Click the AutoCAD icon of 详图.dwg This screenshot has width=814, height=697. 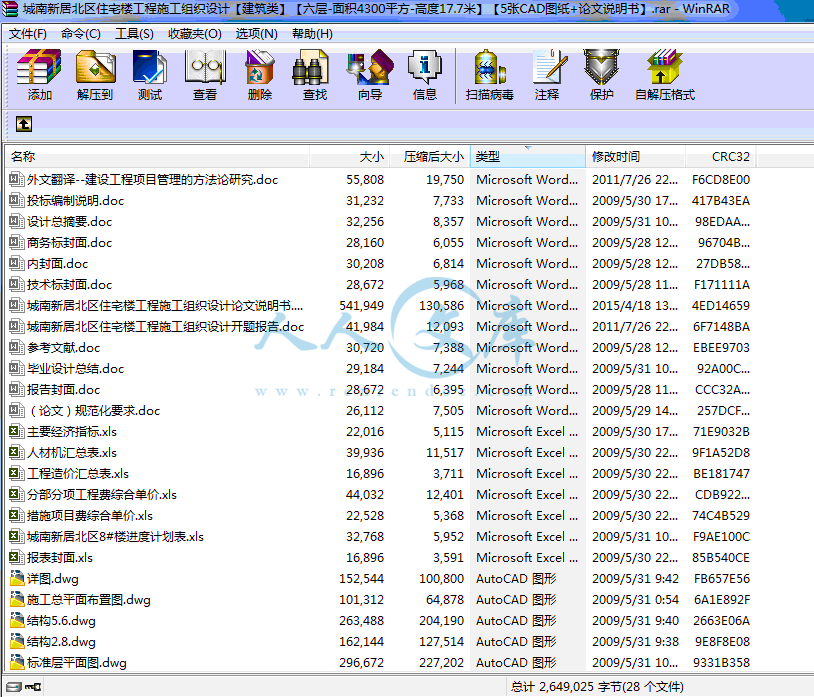pos(17,578)
